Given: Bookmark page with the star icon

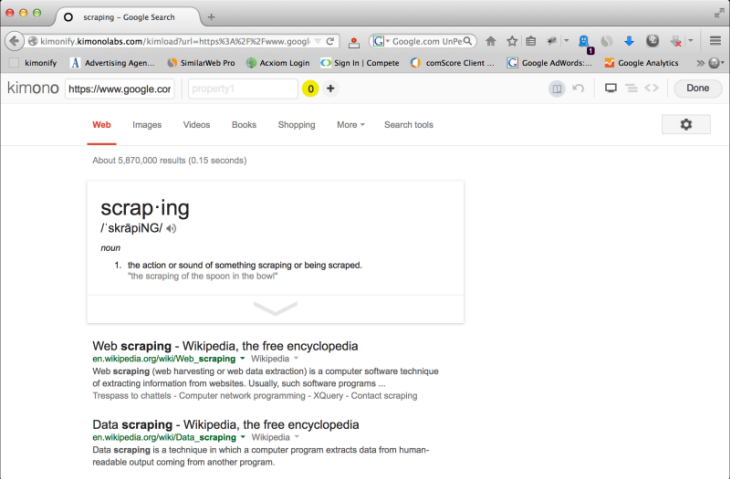Looking at the screenshot, I should click(512, 41).
